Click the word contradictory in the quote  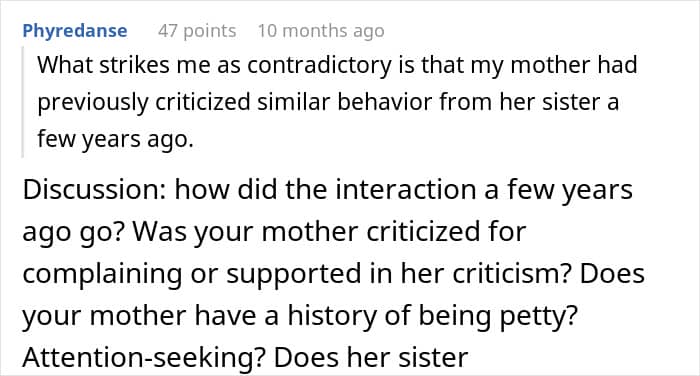[320, 66]
